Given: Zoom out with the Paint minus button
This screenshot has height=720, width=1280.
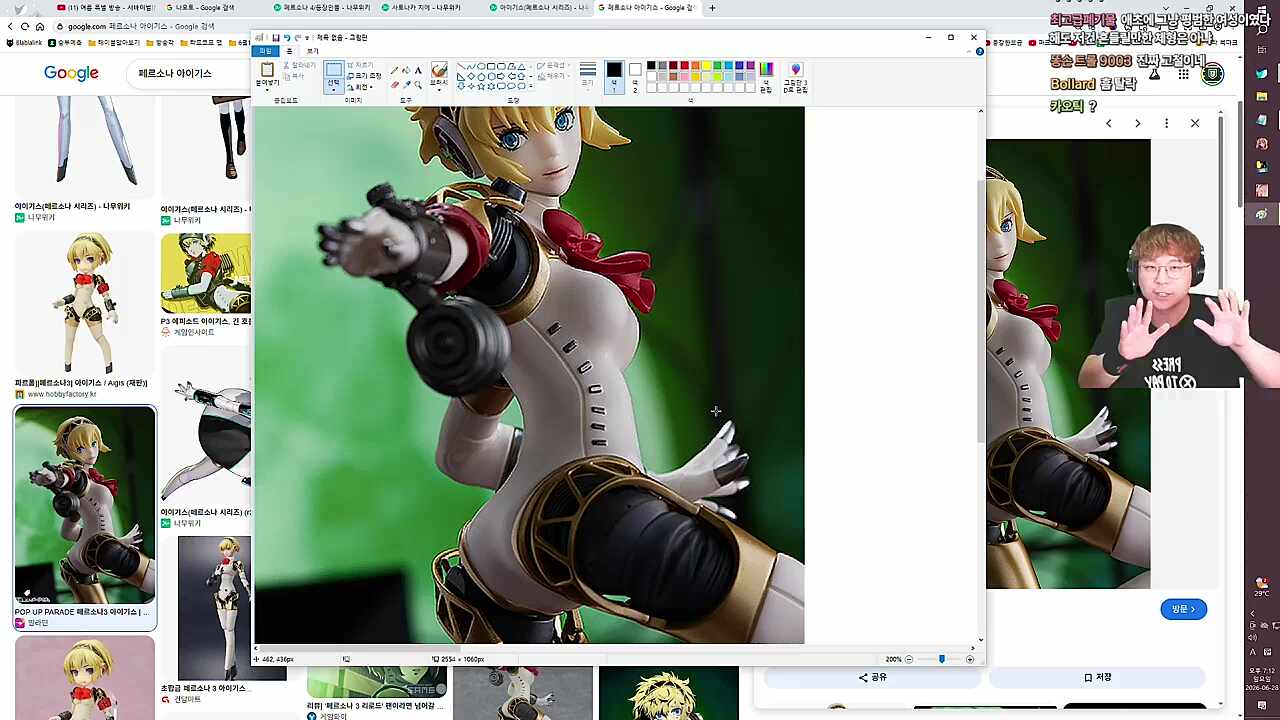Looking at the screenshot, I should [x=908, y=659].
